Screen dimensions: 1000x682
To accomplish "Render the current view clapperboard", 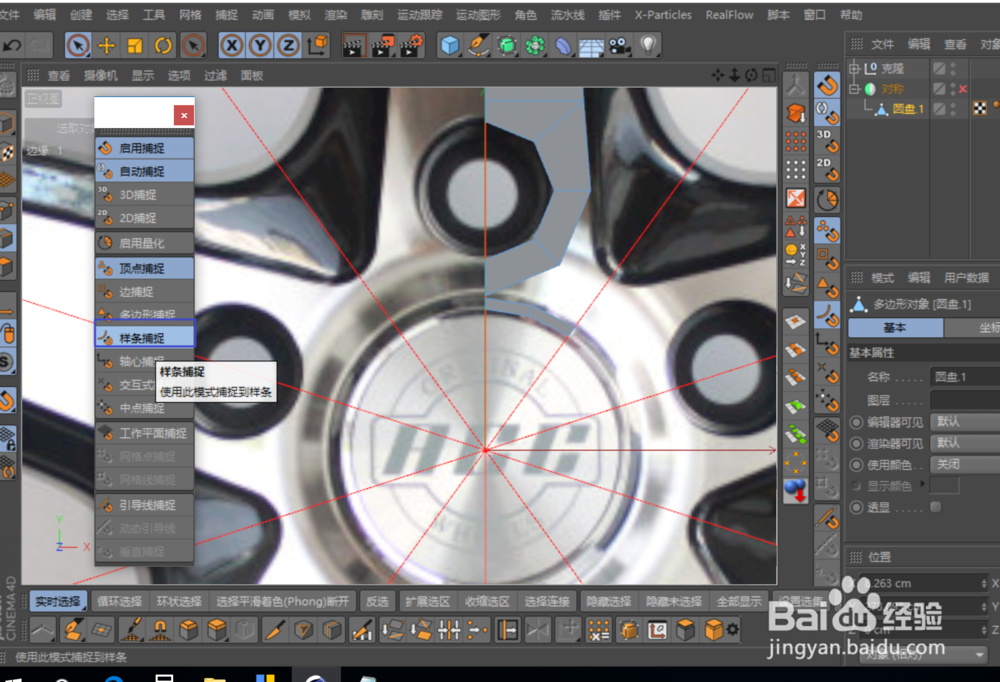I will click(x=353, y=45).
